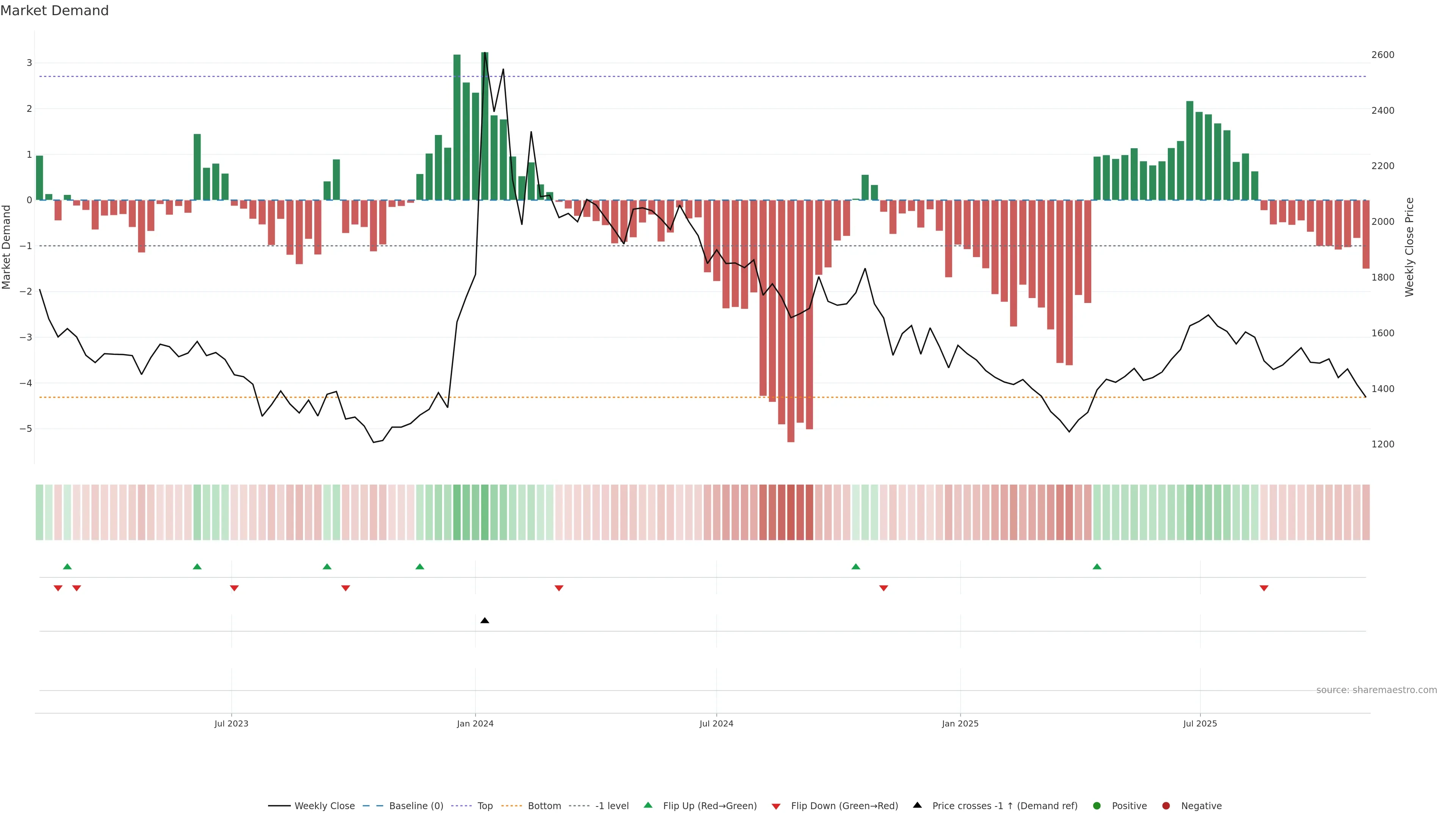The width and height of the screenshot is (1456, 819).
Task: Click the Market Demand chart title
Action: pyautogui.click(x=54, y=11)
